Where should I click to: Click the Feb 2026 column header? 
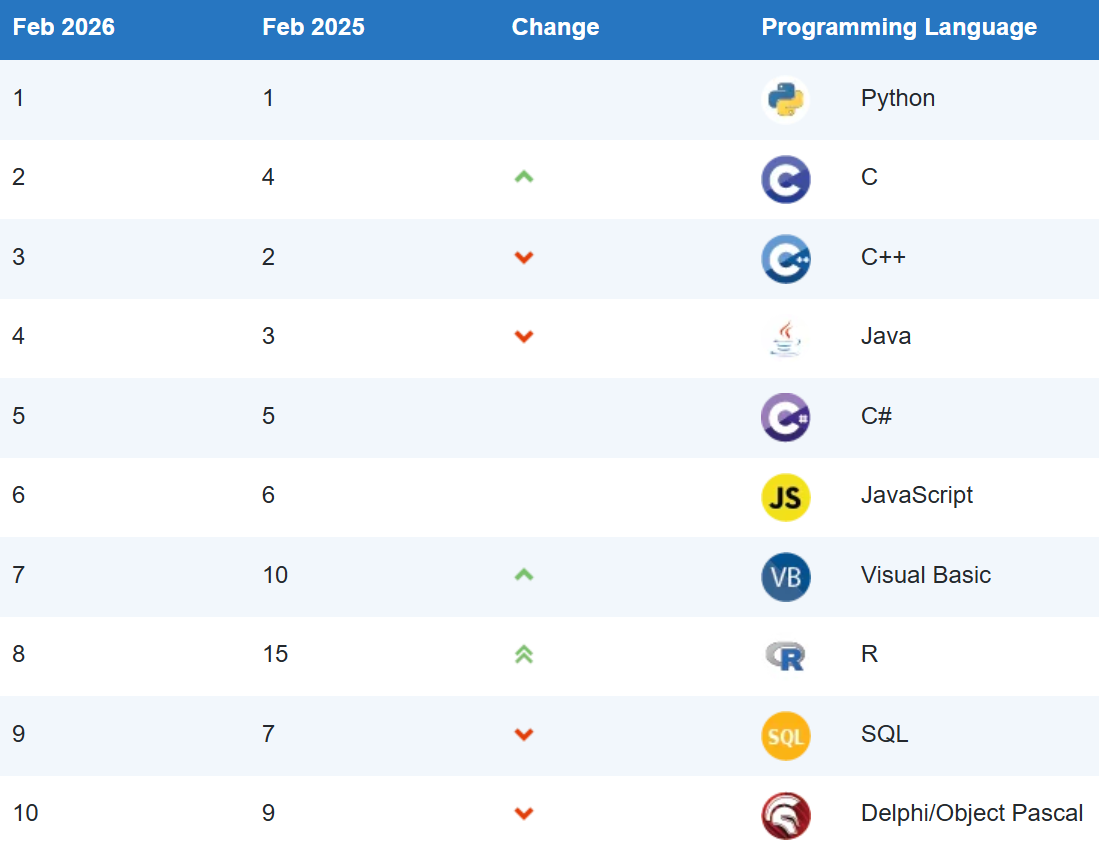coord(64,27)
